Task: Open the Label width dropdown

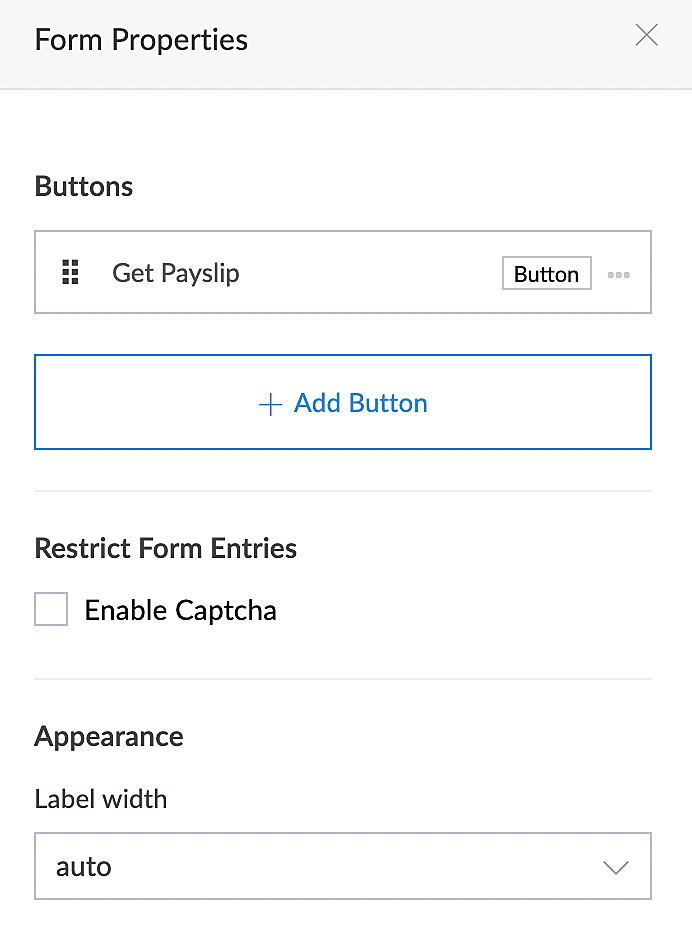Action: 343,866
